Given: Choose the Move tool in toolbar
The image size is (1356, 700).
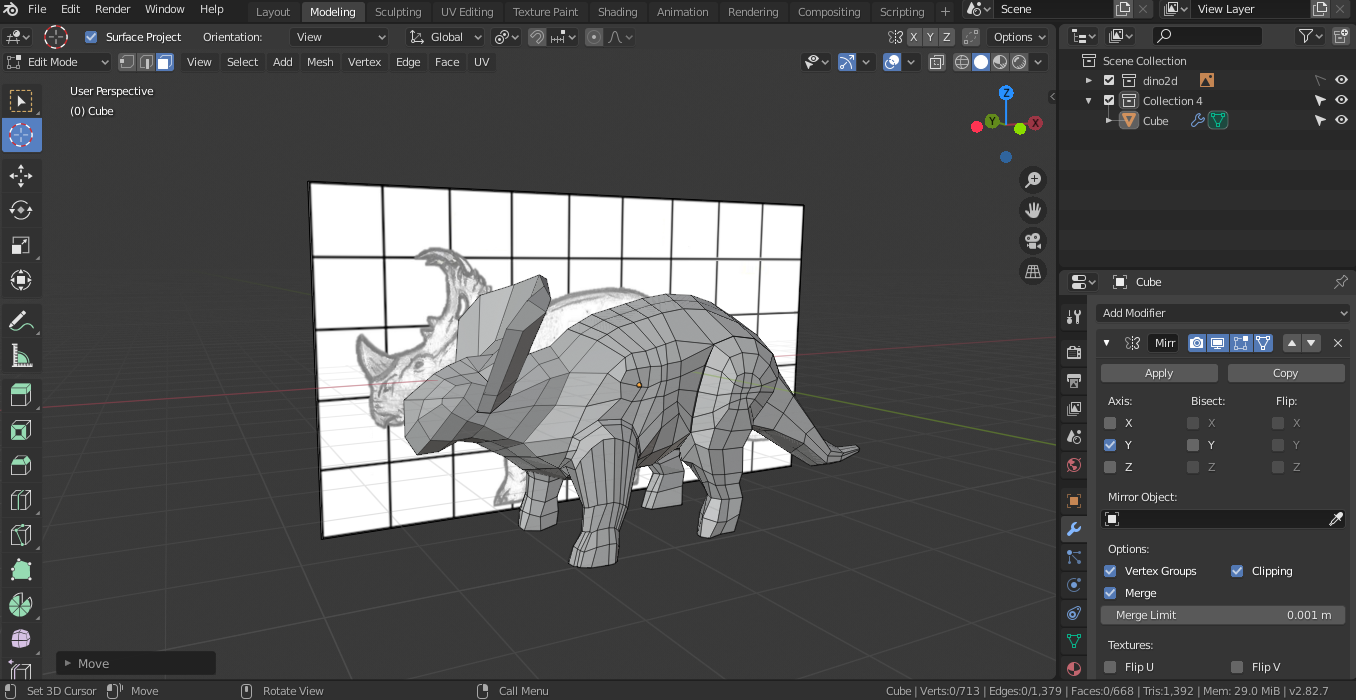Looking at the screenshot, I should point(21,176).
